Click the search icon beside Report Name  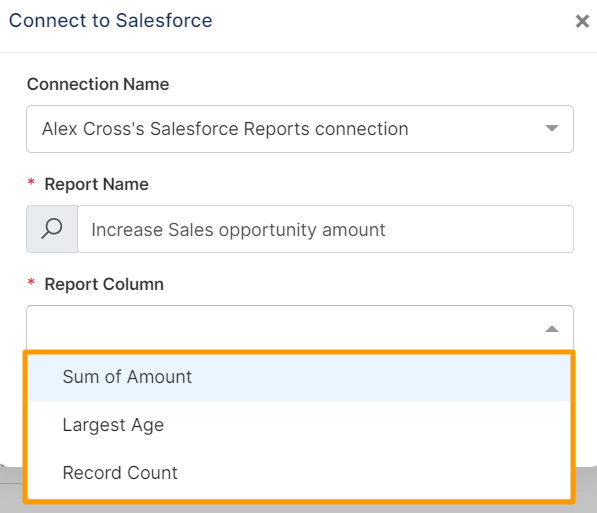(52, 229)
